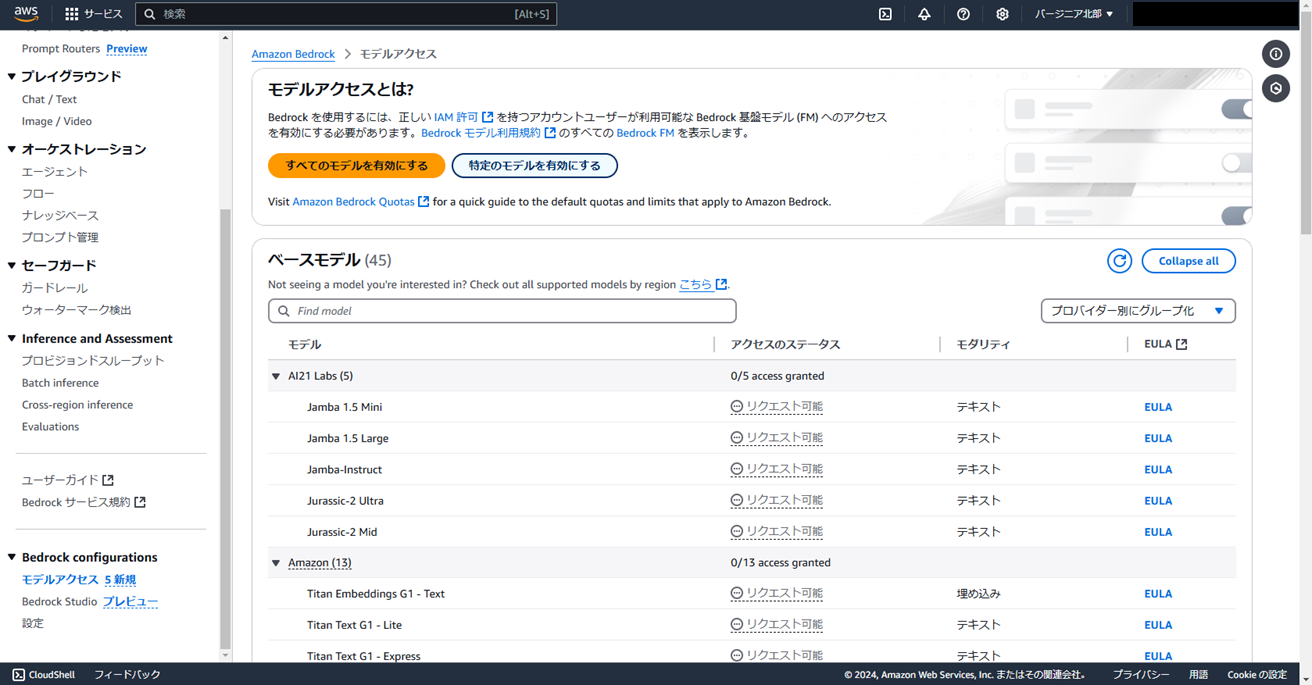Open the サービス grid menu

tap(93, 14)
